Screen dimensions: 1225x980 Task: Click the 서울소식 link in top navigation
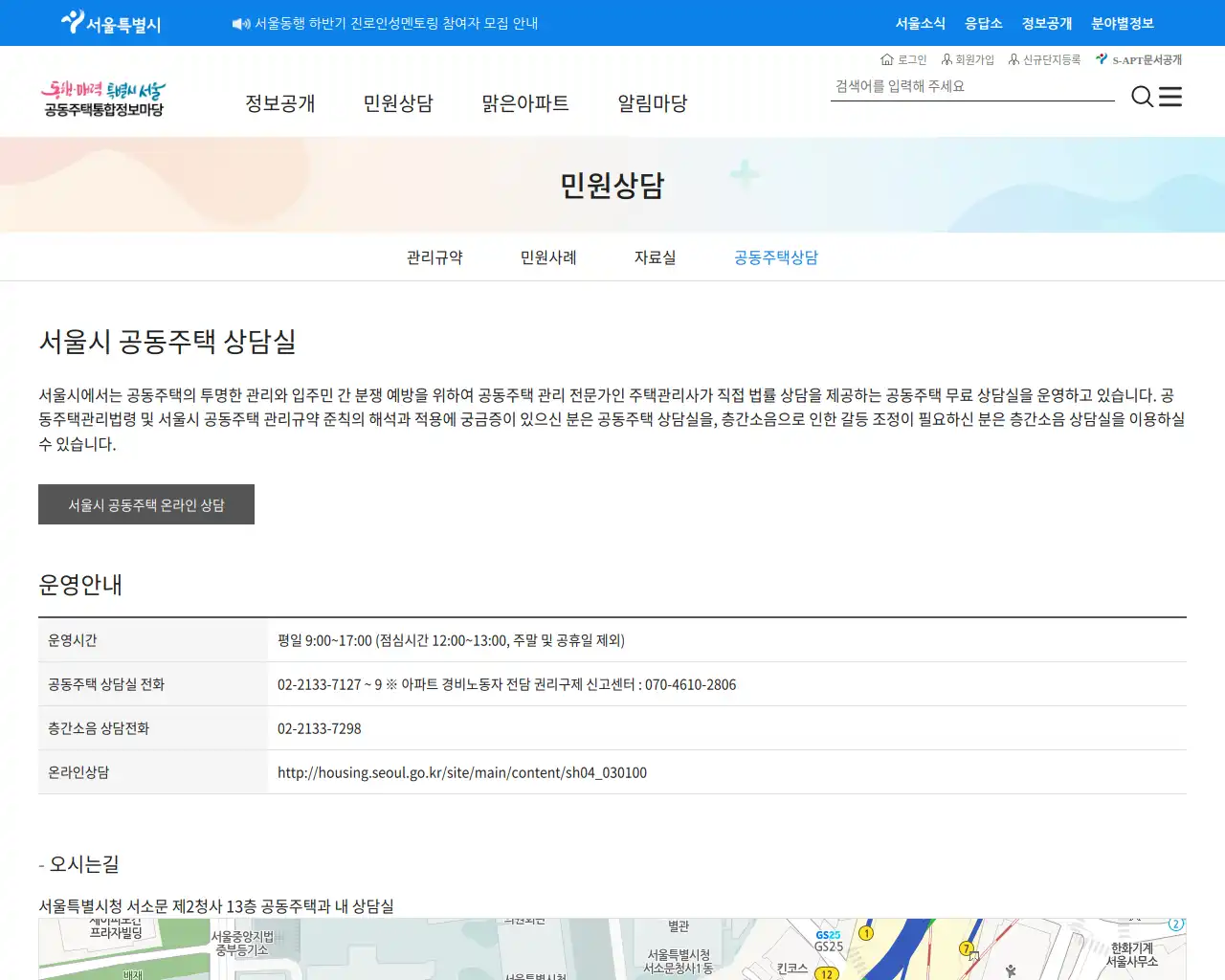(920, 23)
